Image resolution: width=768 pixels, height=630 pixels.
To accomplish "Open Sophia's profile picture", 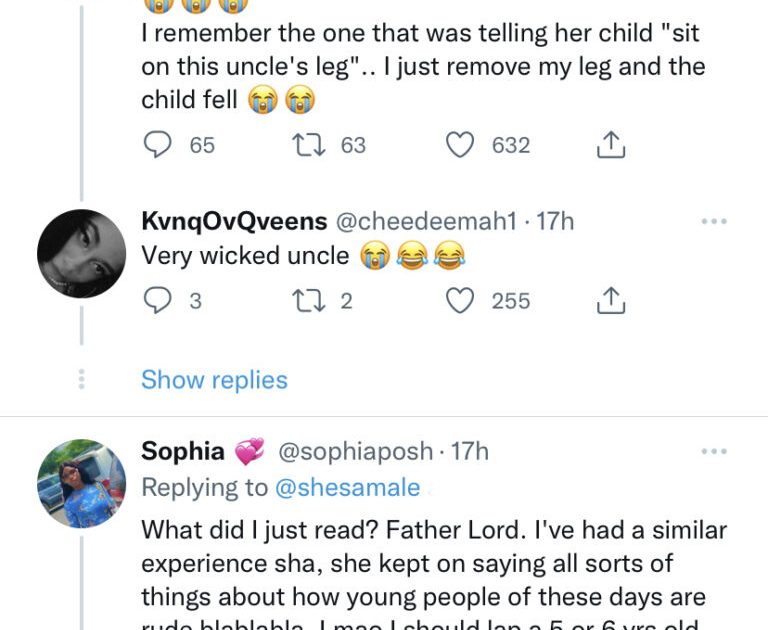I will click(81, 484).
